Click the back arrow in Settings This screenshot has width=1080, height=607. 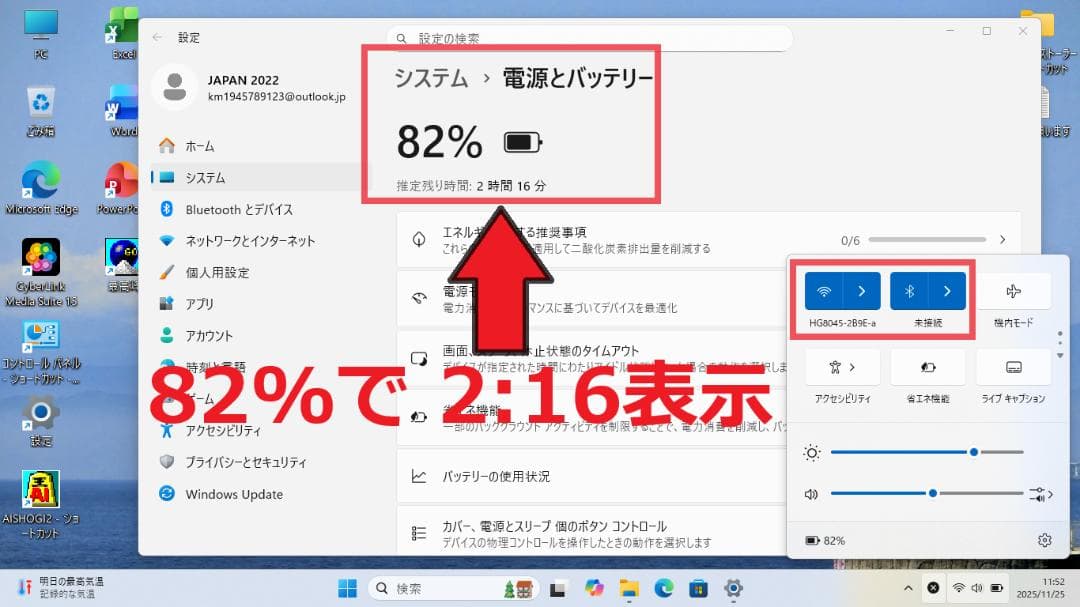158,37
